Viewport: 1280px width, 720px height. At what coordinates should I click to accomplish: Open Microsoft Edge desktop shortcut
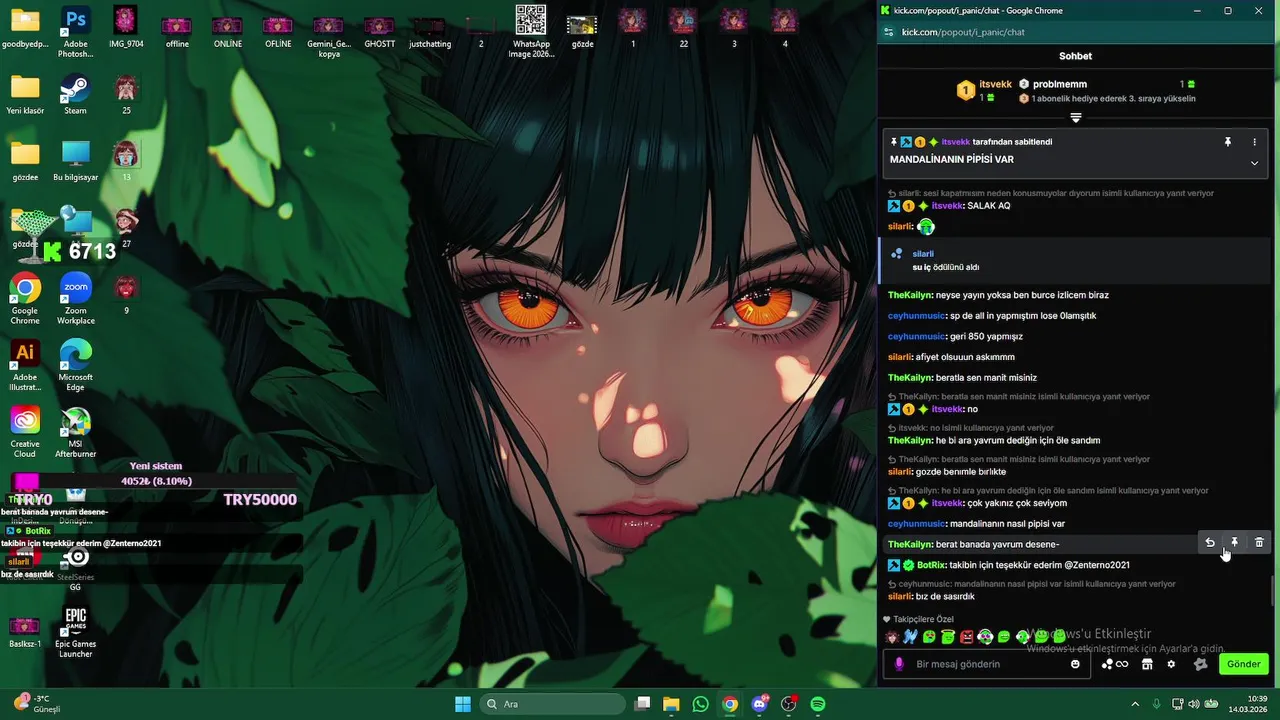[x=75, y=366]
